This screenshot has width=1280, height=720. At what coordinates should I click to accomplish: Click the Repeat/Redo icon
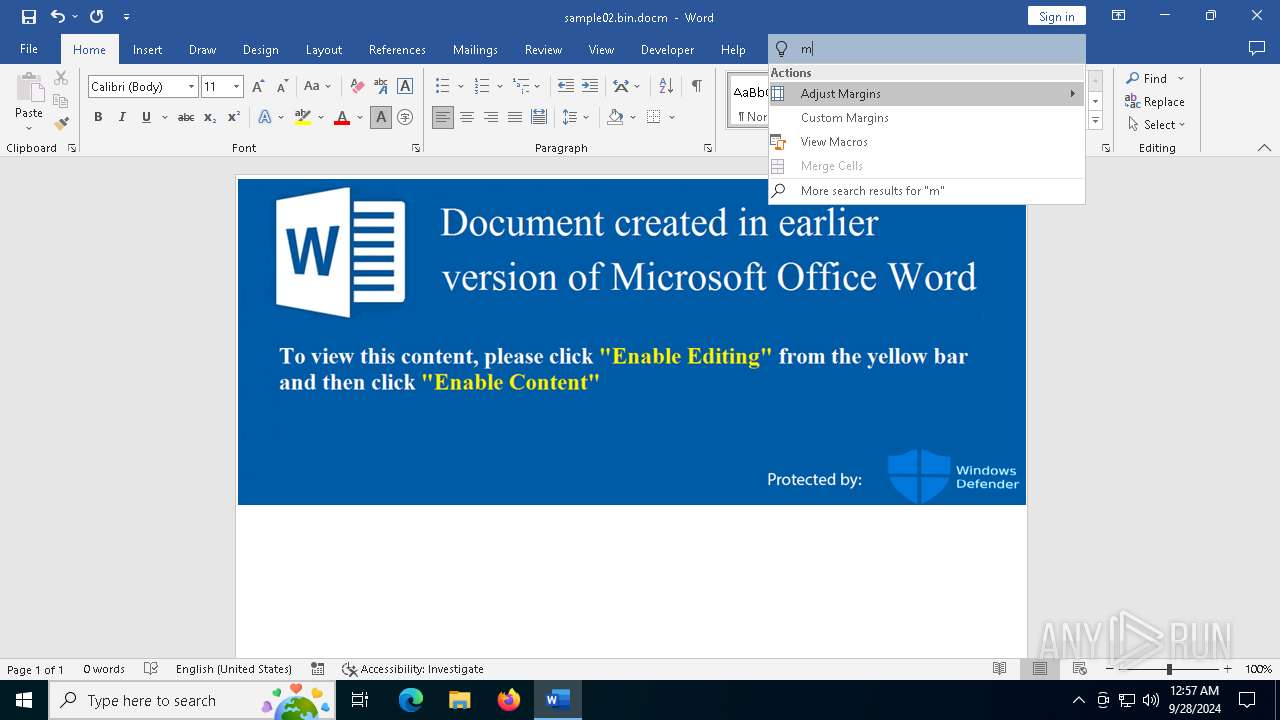[96, 17]
